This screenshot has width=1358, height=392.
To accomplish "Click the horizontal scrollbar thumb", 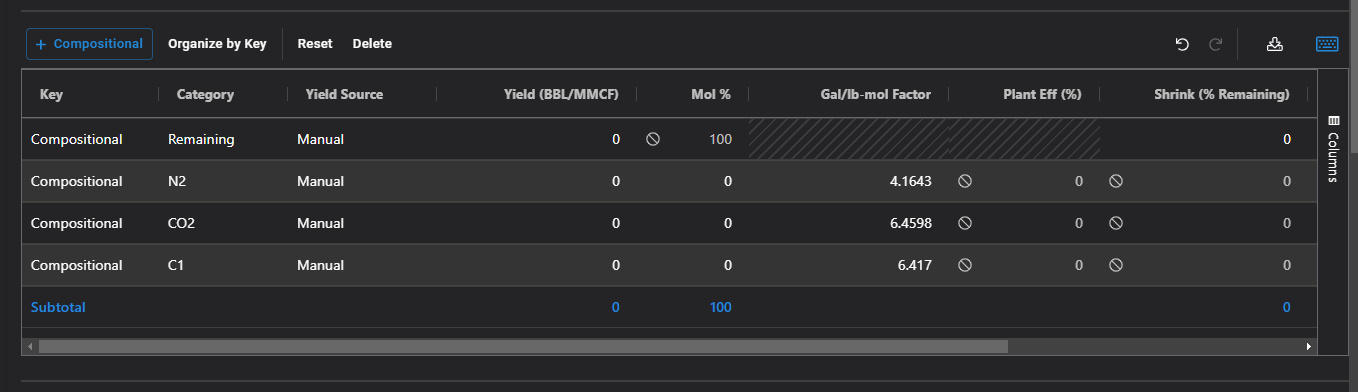I will coord(523,346).
